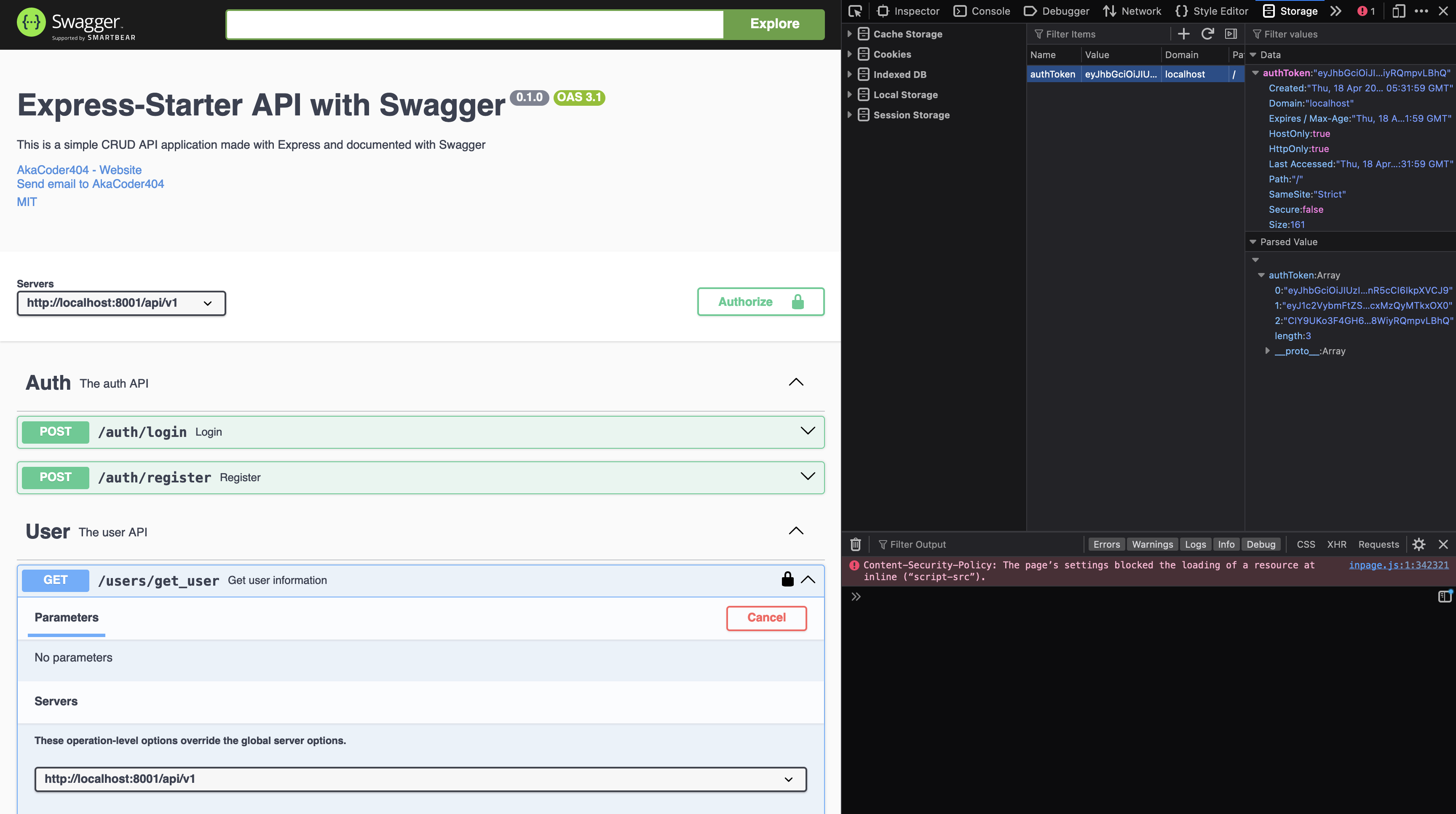
Task: Clear console output with trash icon
Action: tap(855, 544)
